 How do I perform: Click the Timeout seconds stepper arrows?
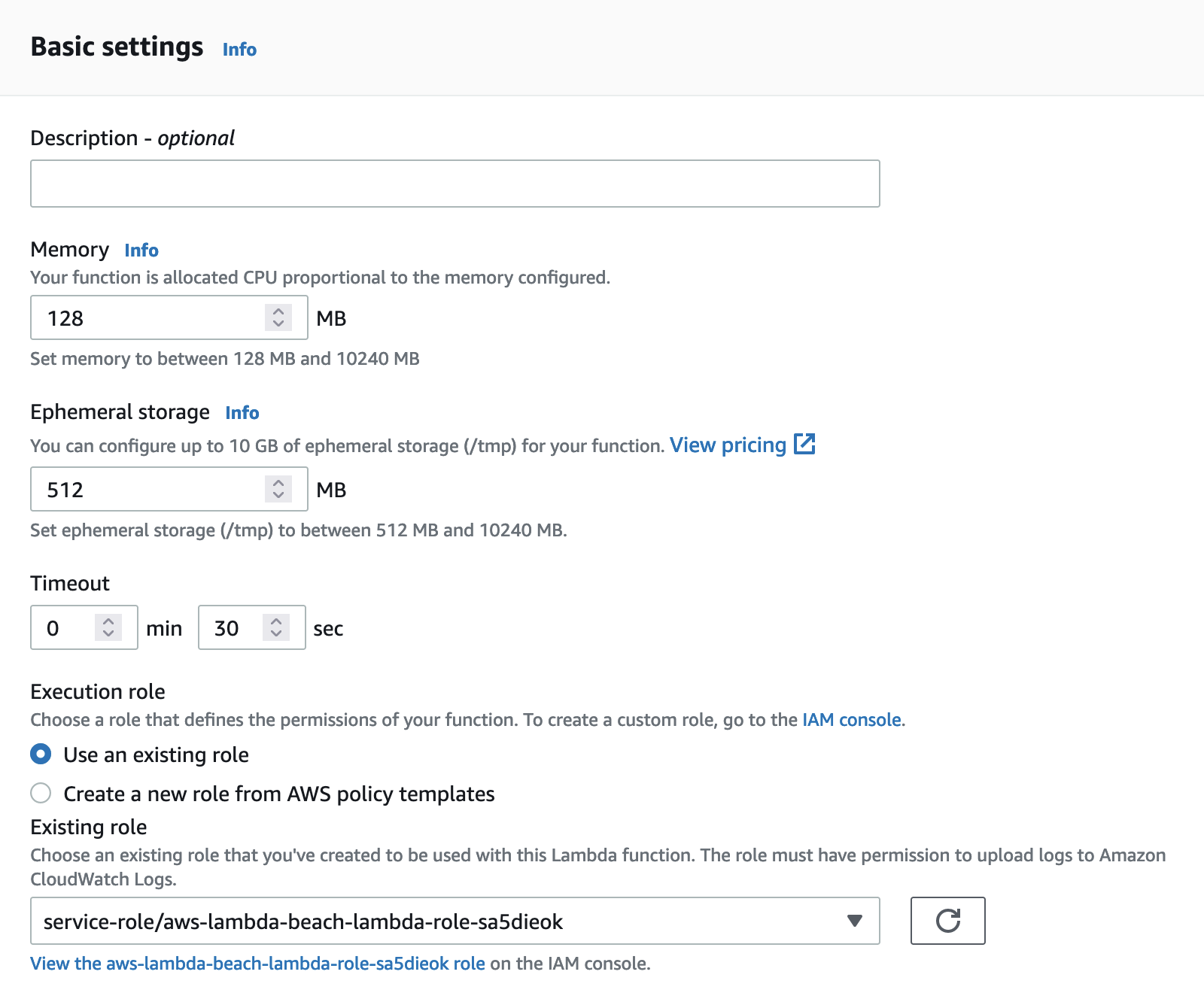(276, 627)
